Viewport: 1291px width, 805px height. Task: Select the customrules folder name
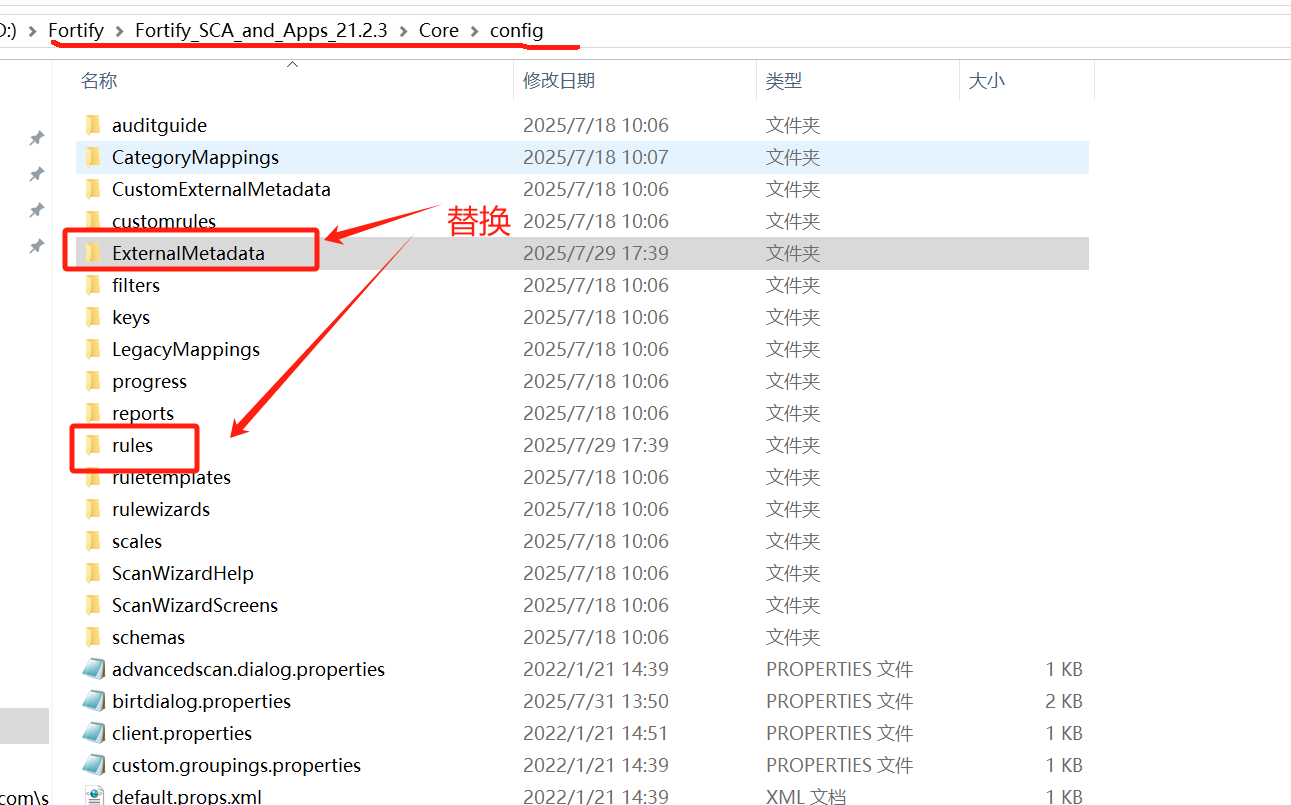(x=164, y=221)
